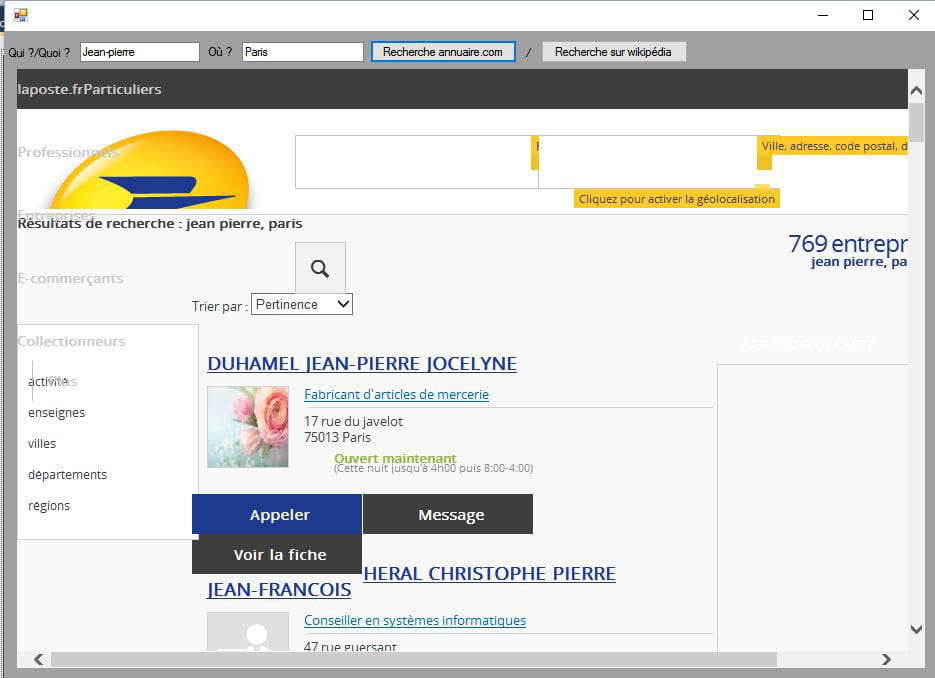The width and height of the screenshot is (935, 678).
Task: Open the Fabricant d'articles de mercerie link
Action: pyautogui.click(x=397, y=394)
